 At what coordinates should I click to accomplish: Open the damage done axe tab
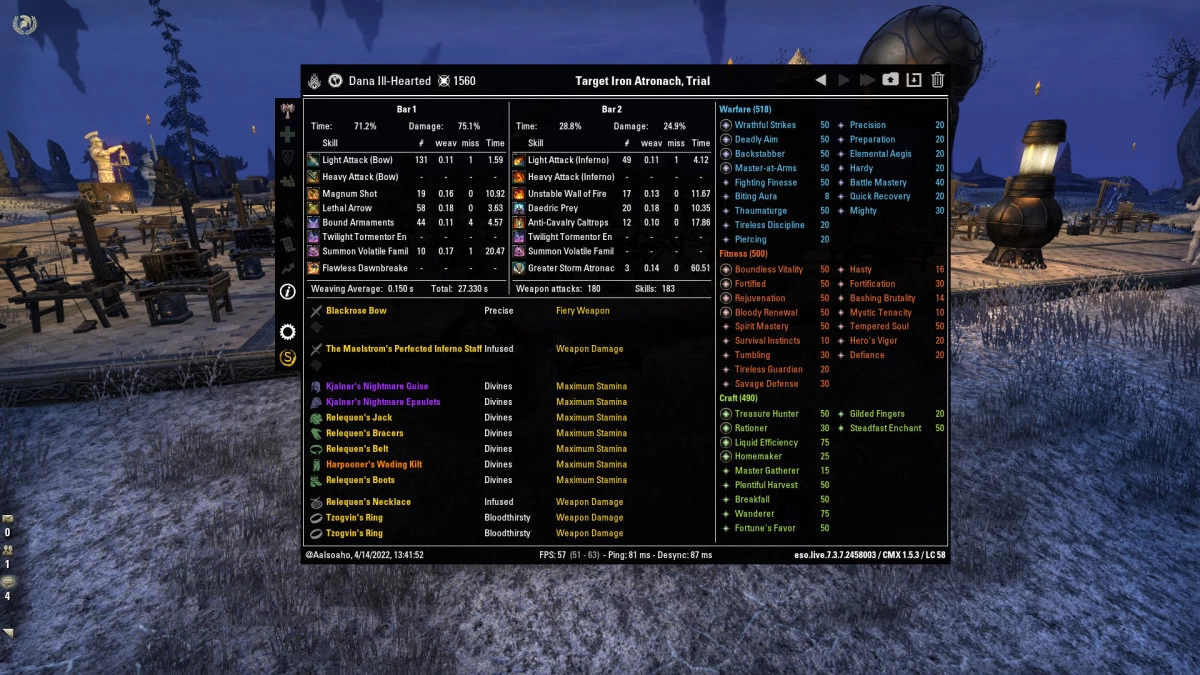pos(288,110)
